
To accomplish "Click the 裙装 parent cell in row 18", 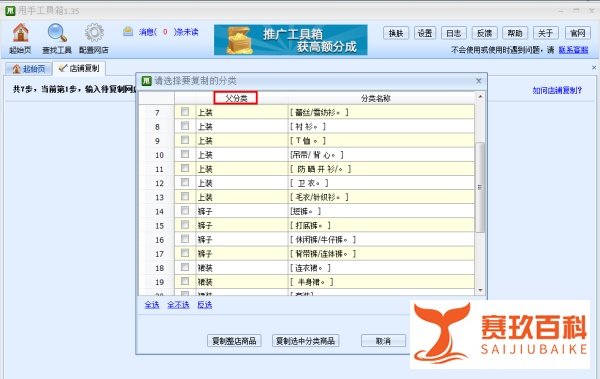I will click(241, 268).
